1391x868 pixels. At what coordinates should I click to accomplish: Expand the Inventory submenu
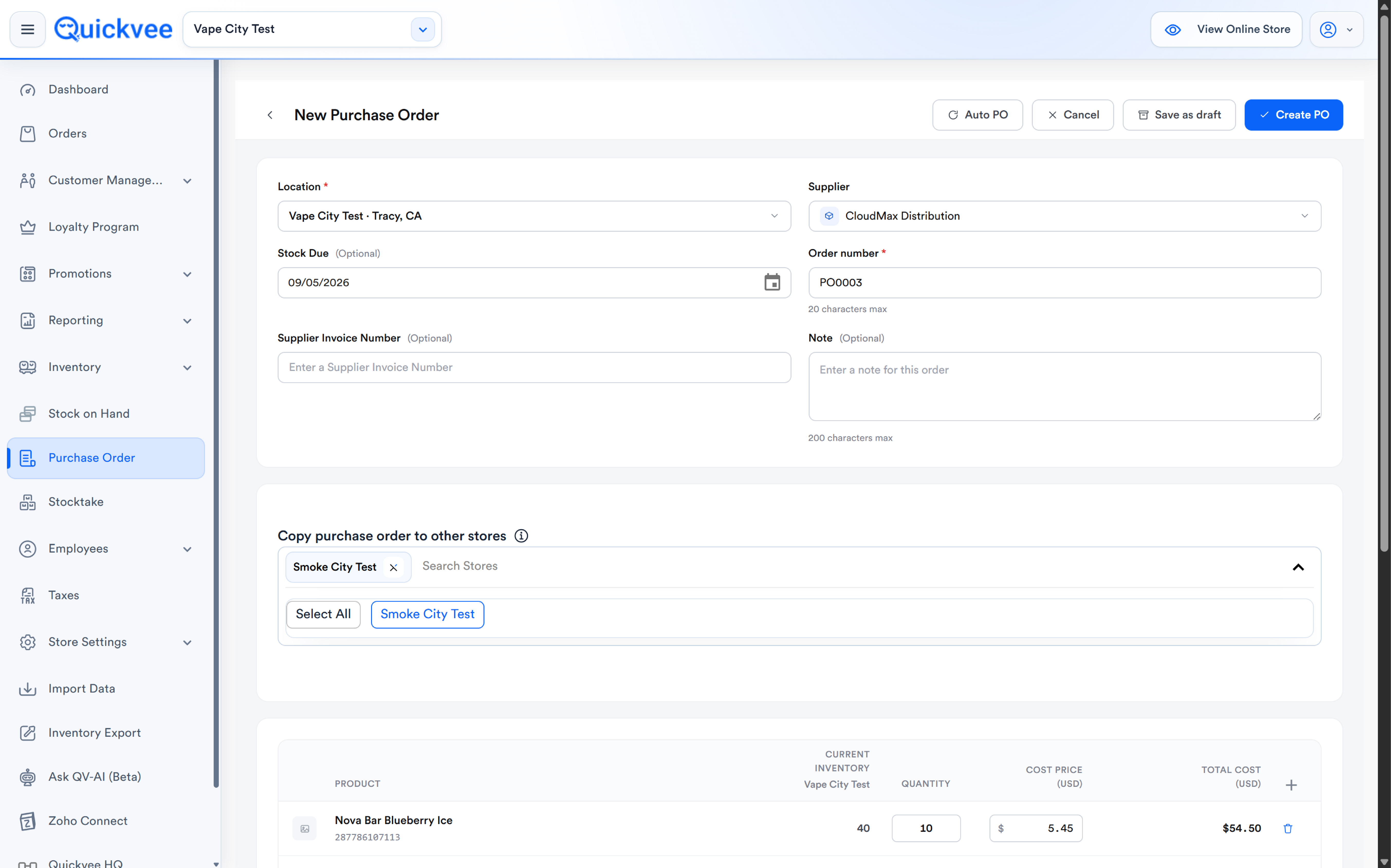[x=187, y=368]
